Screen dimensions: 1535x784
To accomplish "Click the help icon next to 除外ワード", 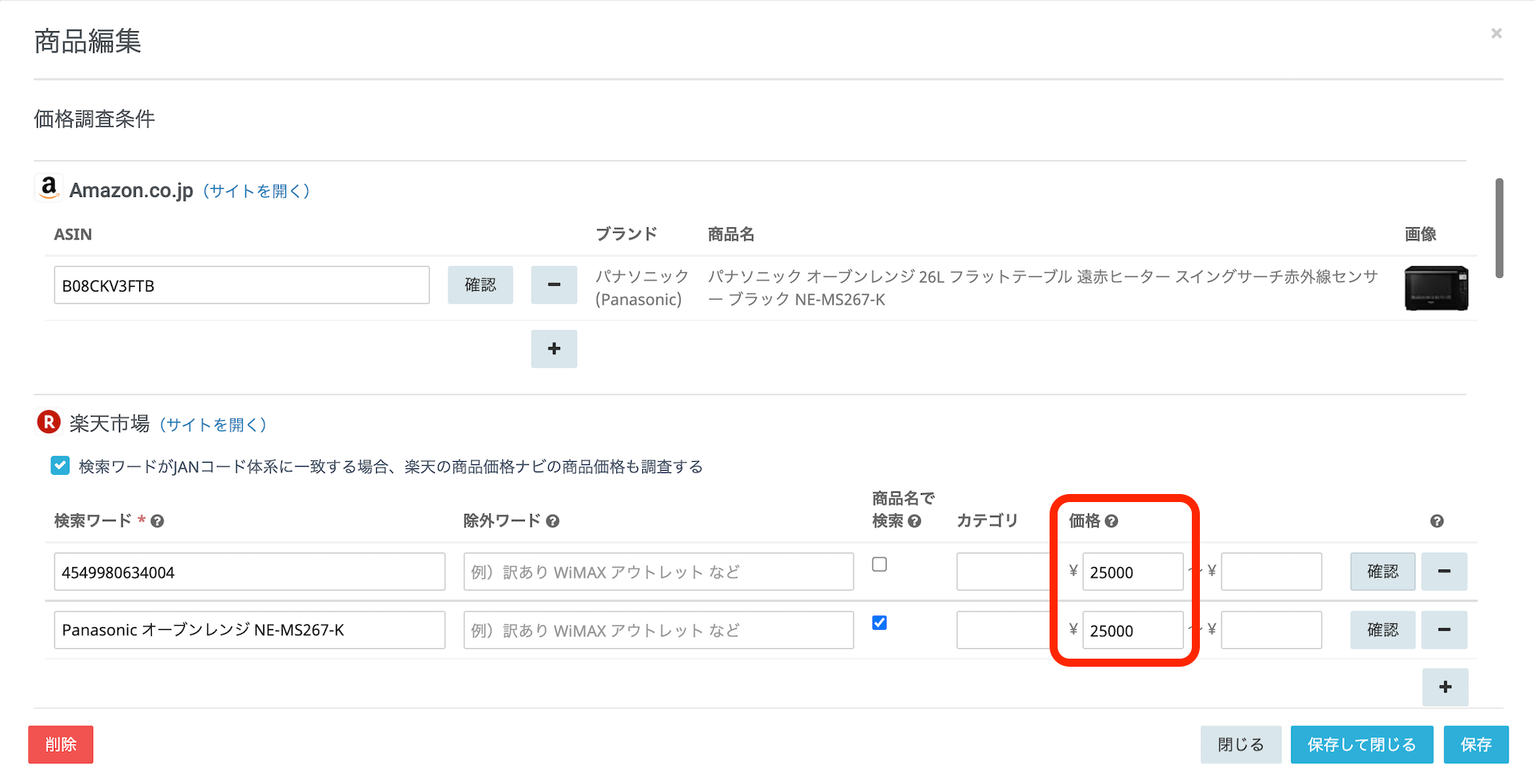I will pos(552,521).
